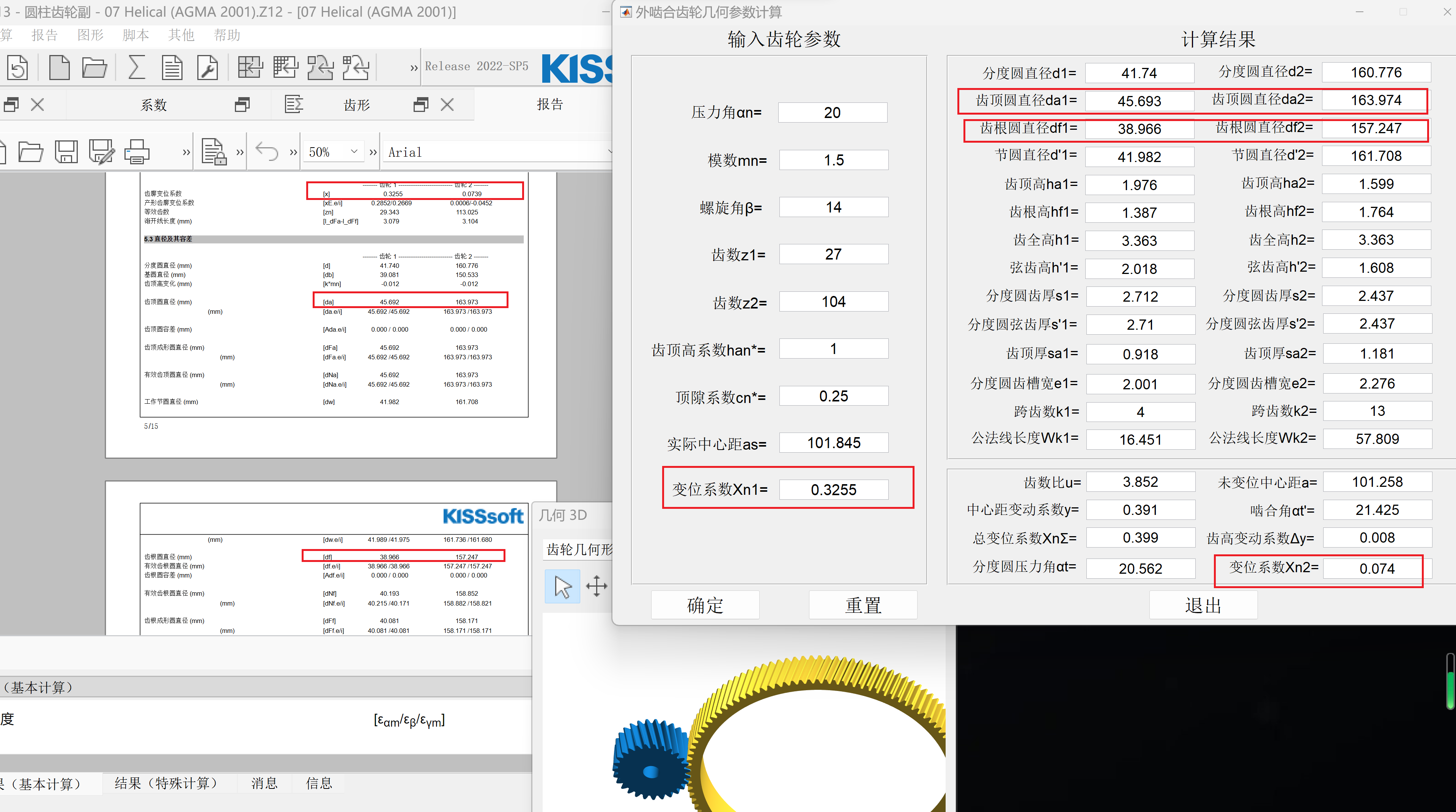Float the 系数 panel using its restore icon
1456x812 pixels.
click(x=242, y=105)
